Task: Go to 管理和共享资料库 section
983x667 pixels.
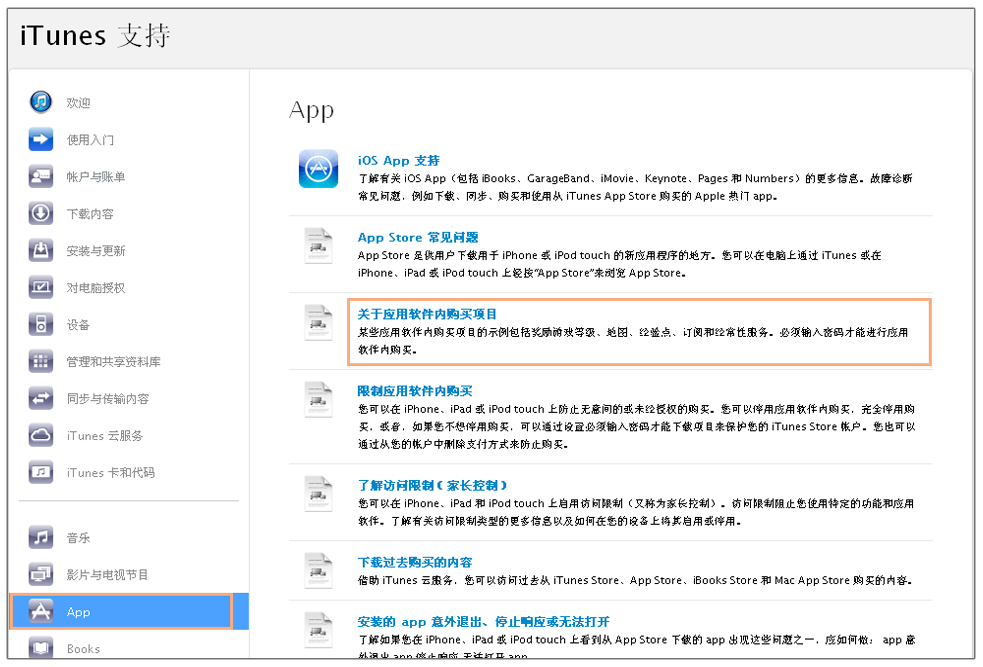Action: coord(113,361)
